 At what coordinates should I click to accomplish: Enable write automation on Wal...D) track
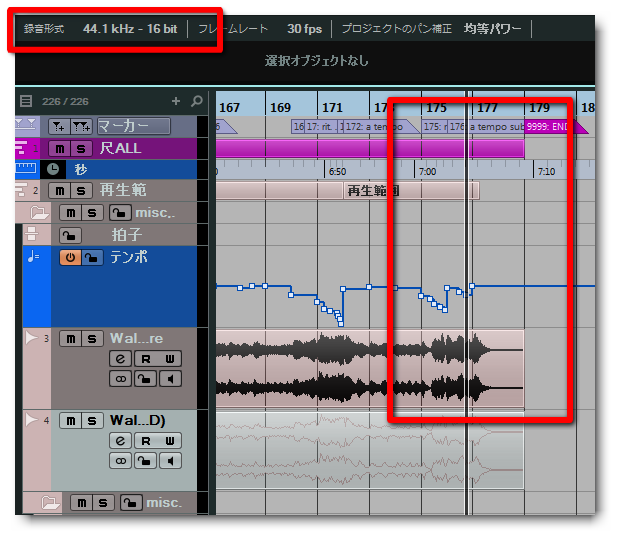point(170,440)
